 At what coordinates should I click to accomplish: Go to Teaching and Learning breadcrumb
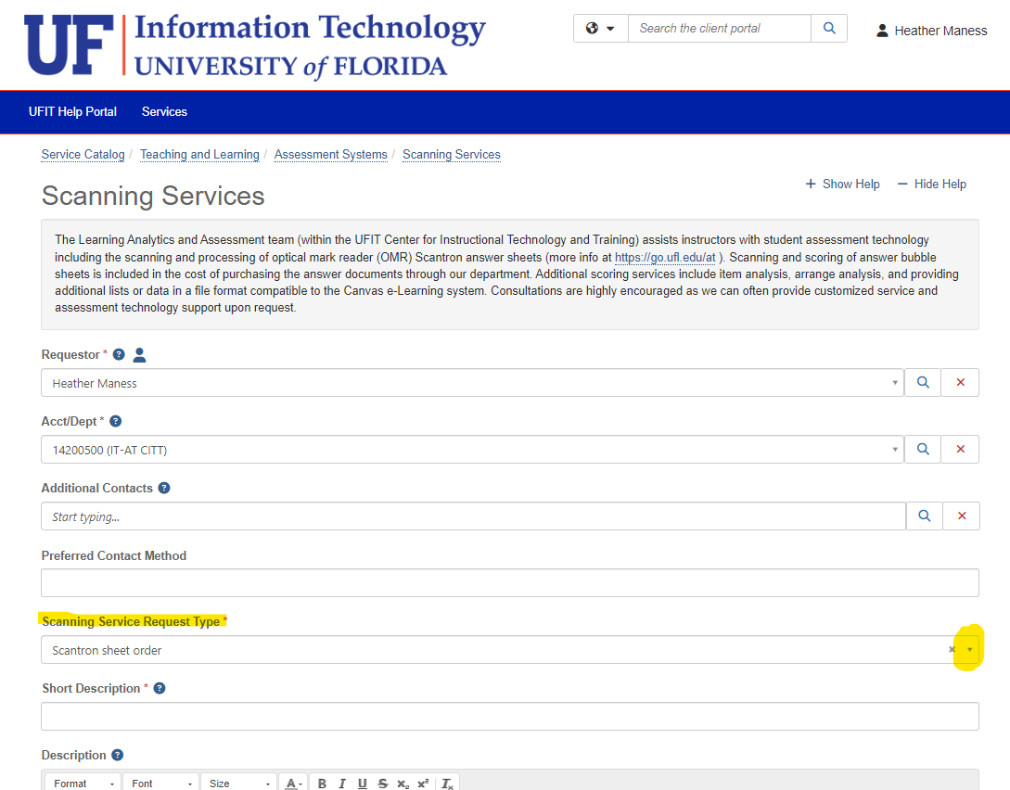[200, 155]
